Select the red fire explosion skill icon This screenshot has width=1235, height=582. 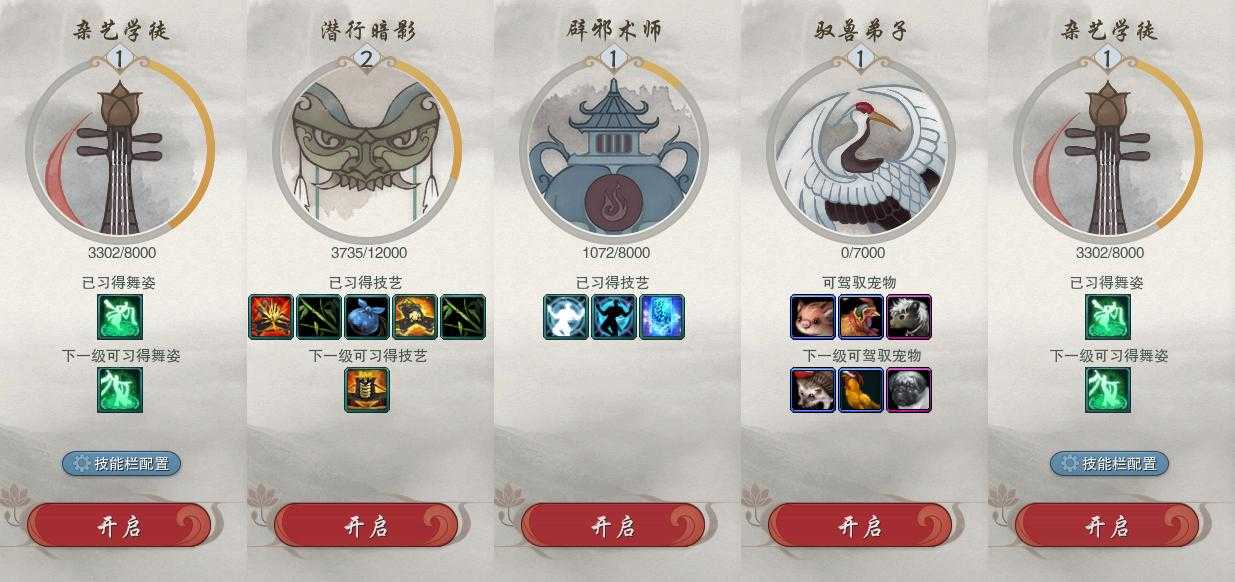point(271,317)
